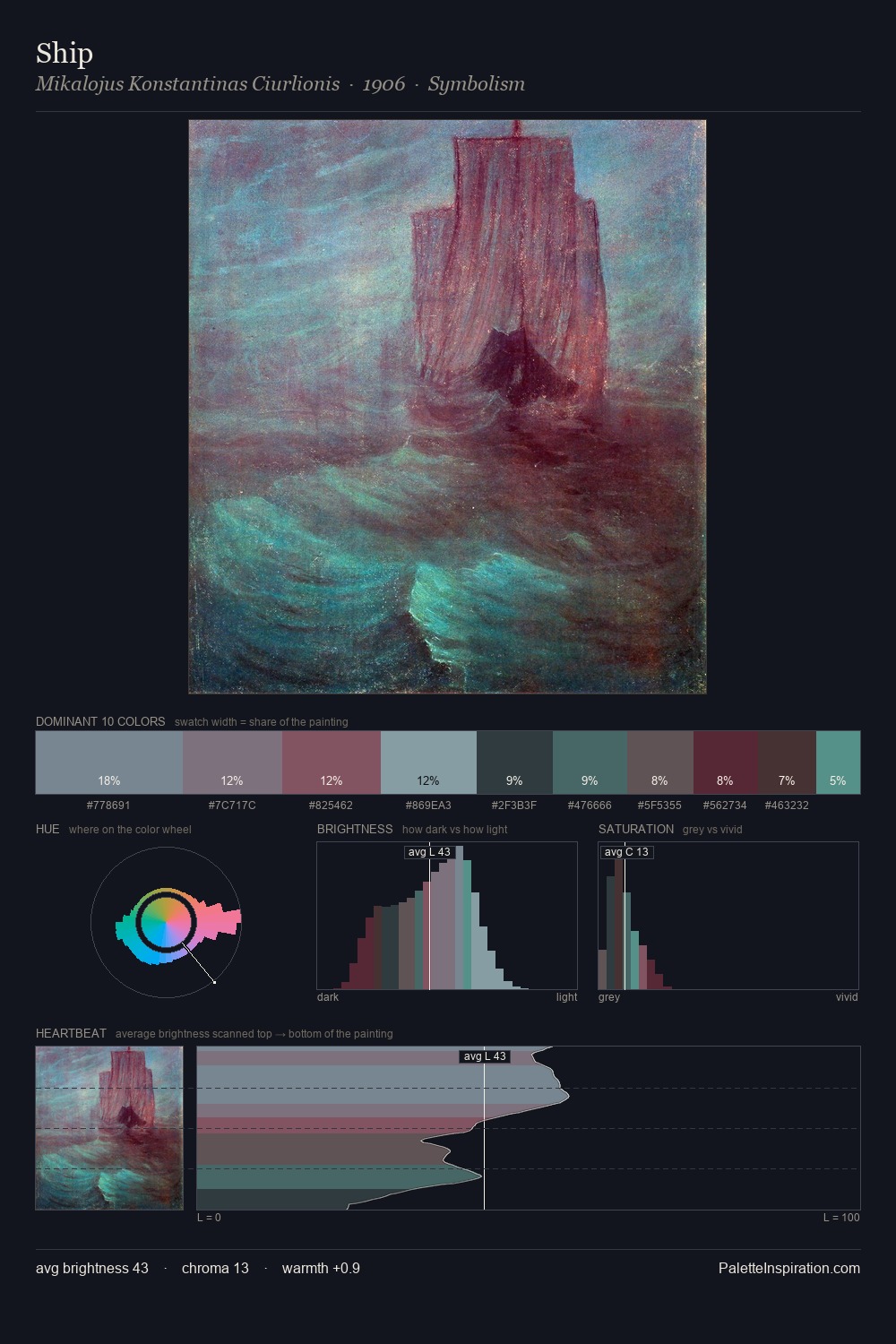Click the 'HUE' section heading
The image size is (896, 1344).
[47, 829]
